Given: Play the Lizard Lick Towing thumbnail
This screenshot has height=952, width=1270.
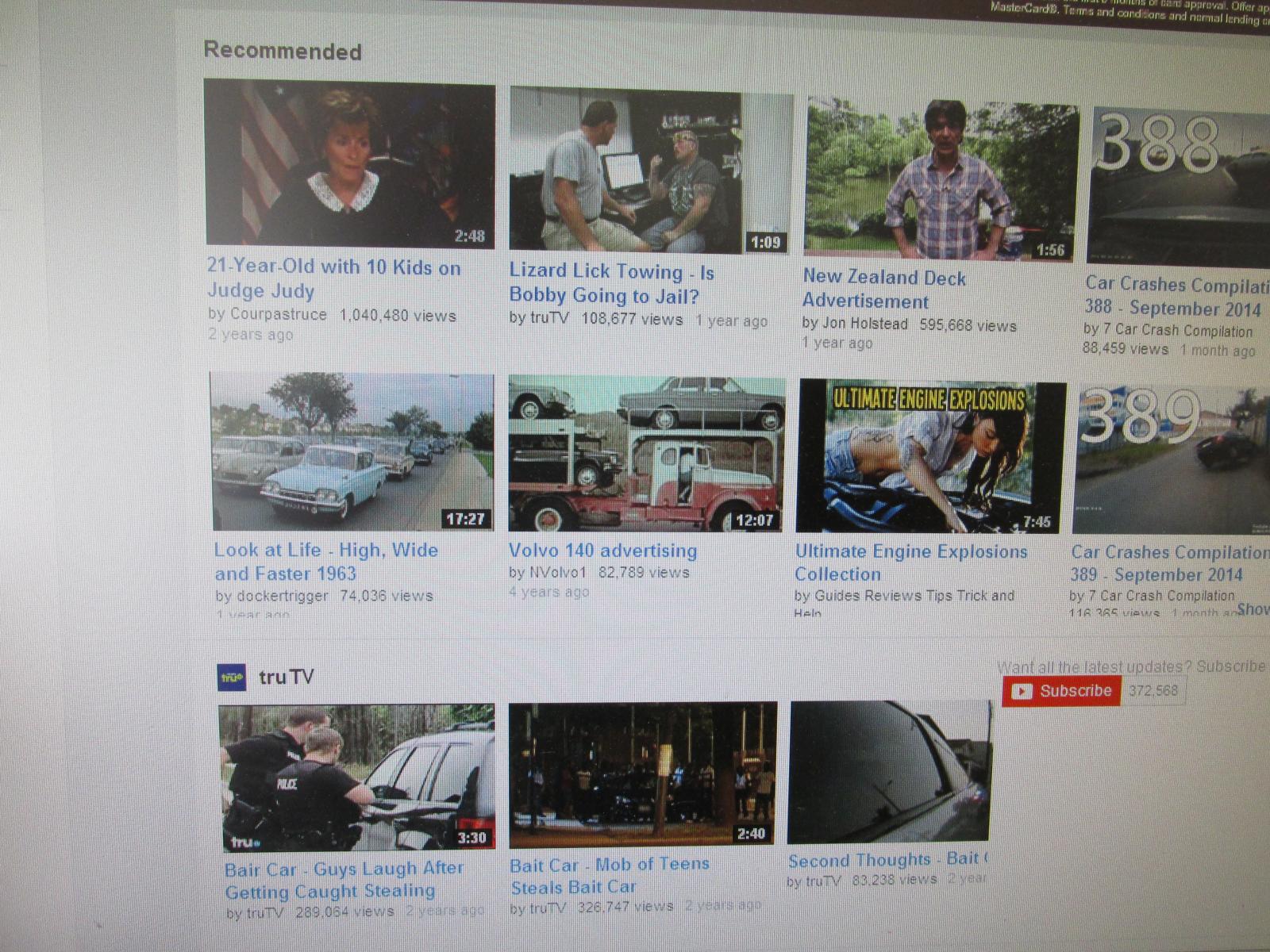Looking at the screenshot, I should (650, 171).
